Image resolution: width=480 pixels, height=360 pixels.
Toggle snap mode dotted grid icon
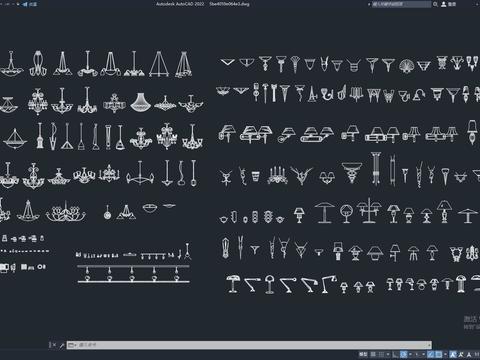tap(381, 354)
